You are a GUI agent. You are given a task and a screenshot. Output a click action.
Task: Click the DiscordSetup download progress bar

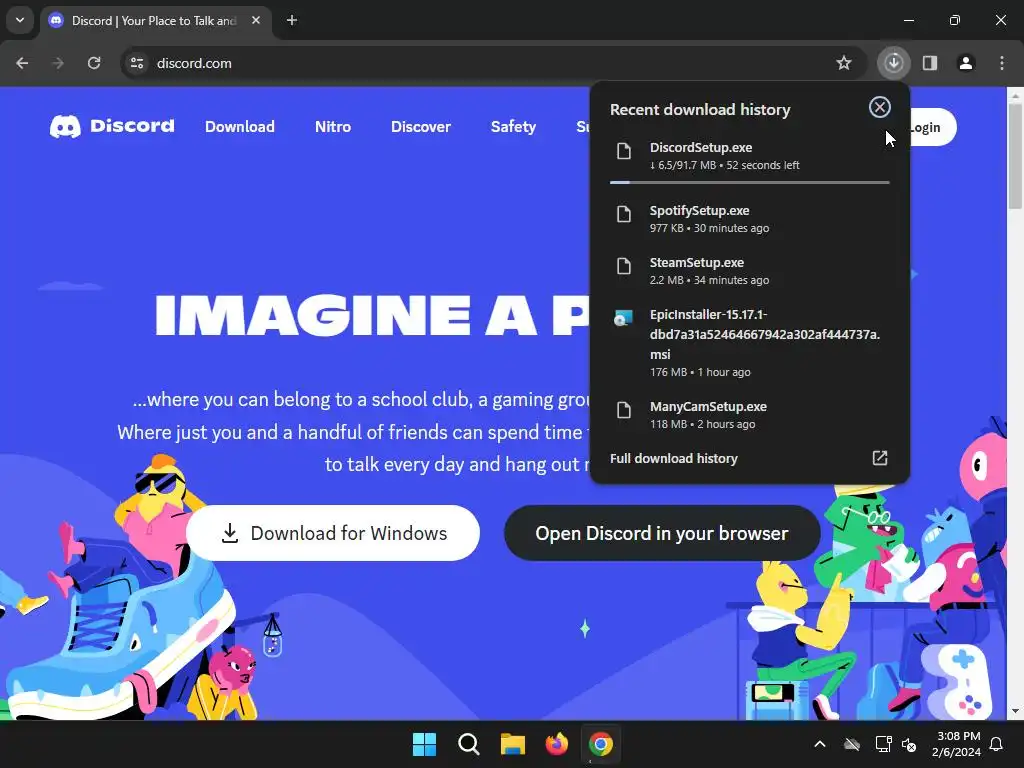750,182
